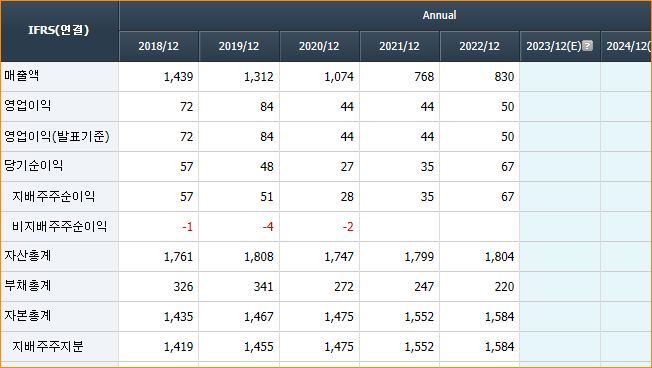Click total liabilities value 341
Image resolution: width=652 pixels, height=368 pixels.
[x=264, y=286]
